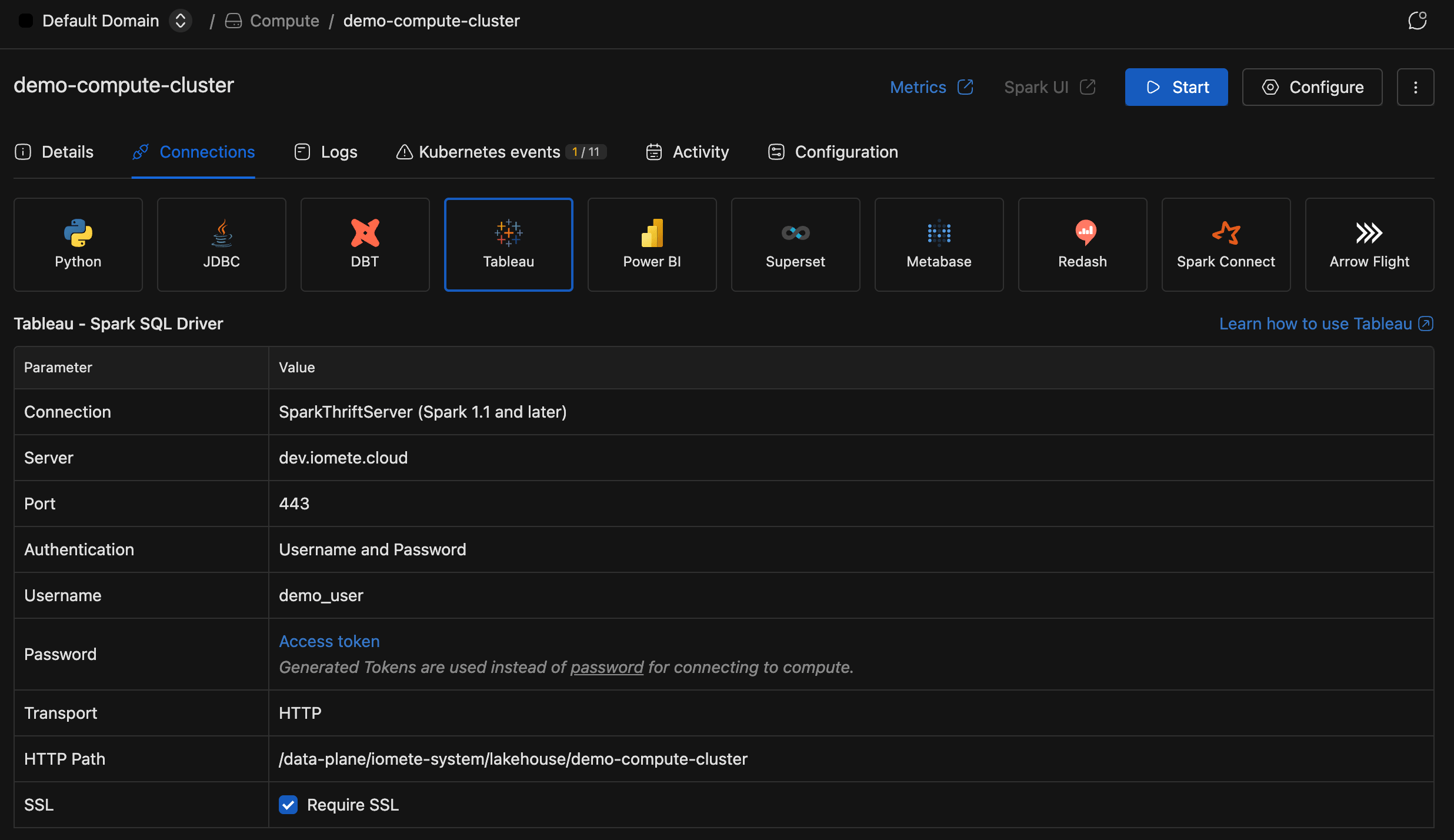The width and height of the screenshot is (1454, 840).
Task: Choose the Spark Connect option
Action: click(x=1226, y=244)
